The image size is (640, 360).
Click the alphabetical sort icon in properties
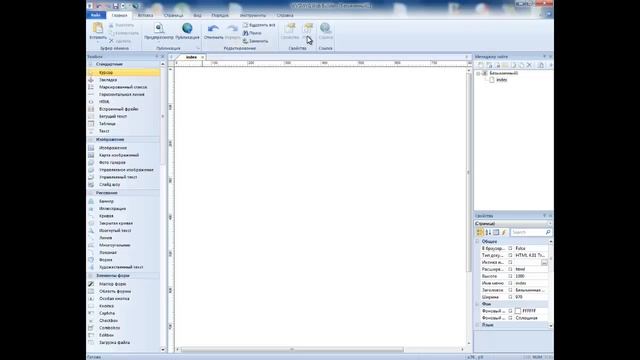[x=488, y=232]
